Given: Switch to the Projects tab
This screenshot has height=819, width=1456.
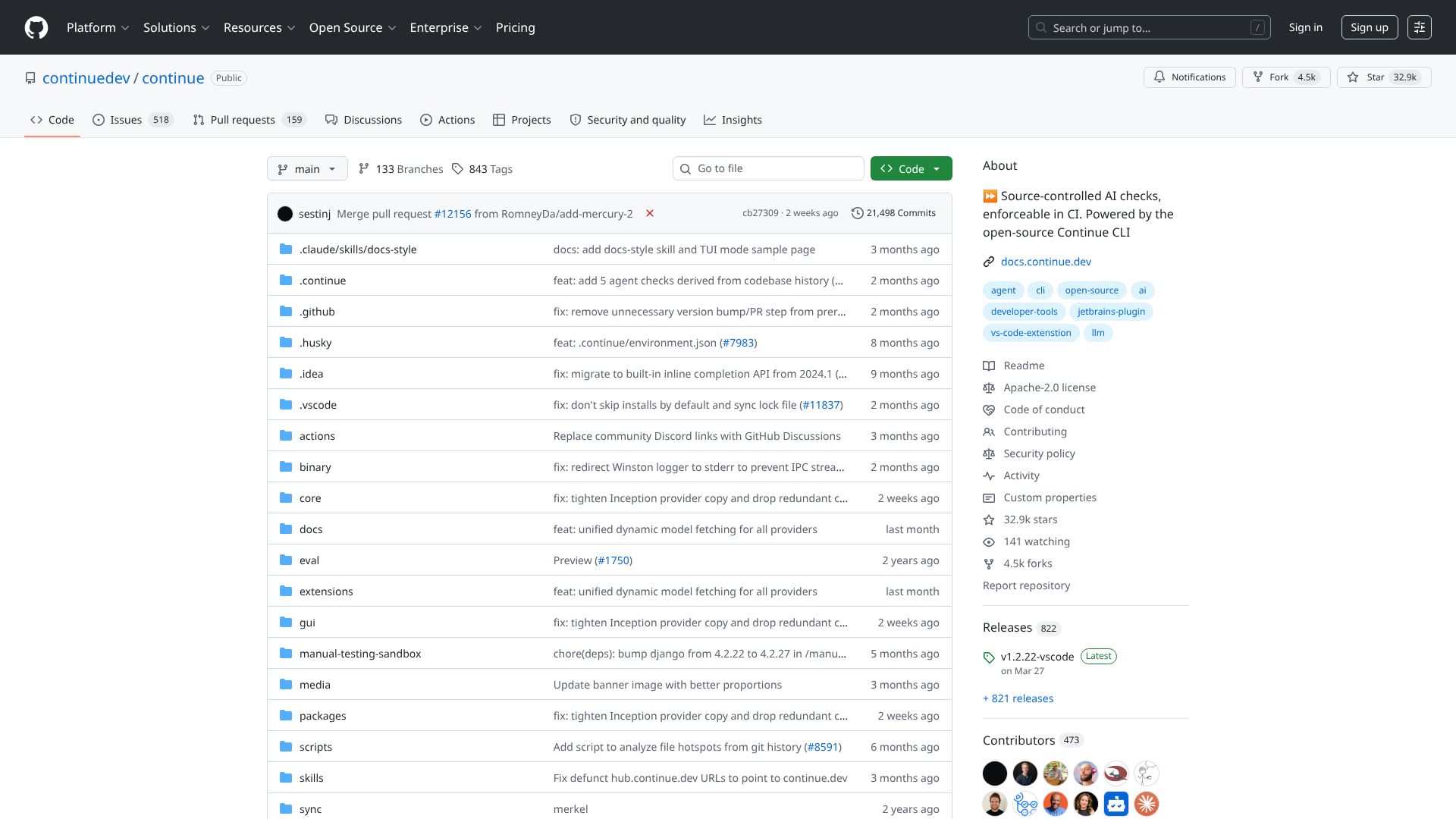Looking at the screenshot, I should (x=522, y=120).
